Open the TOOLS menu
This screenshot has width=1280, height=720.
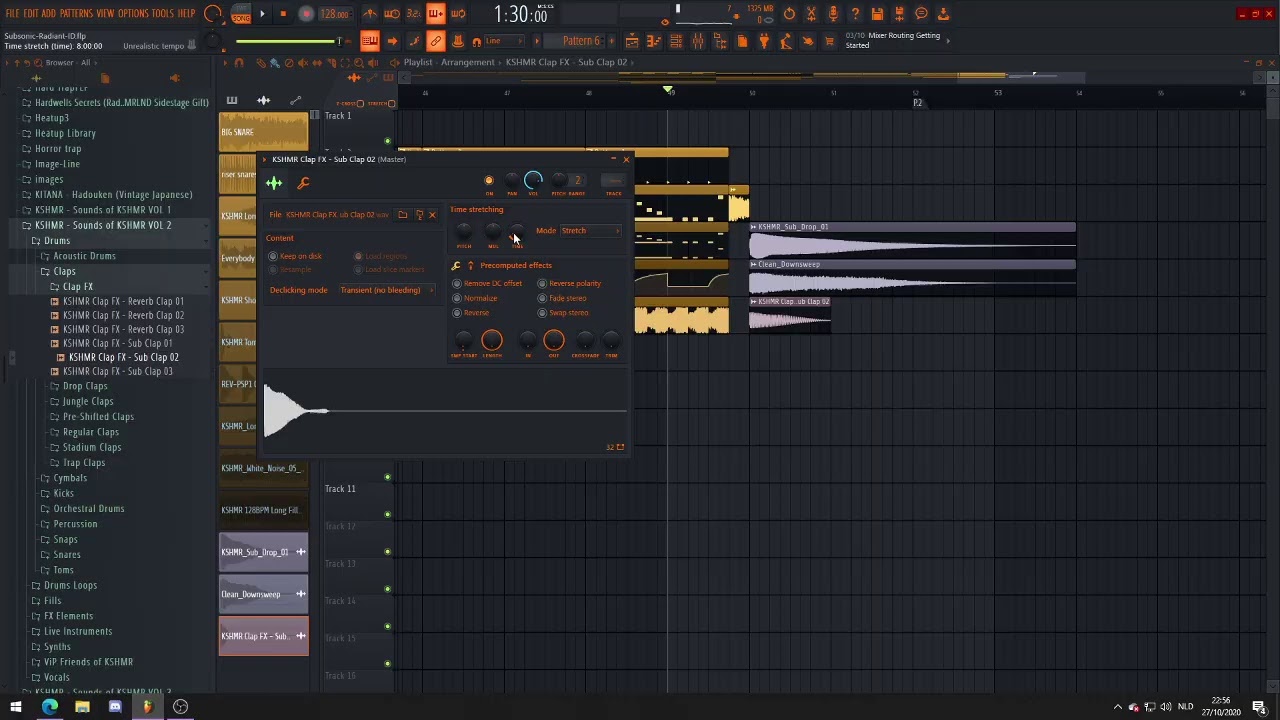(163, 14)
